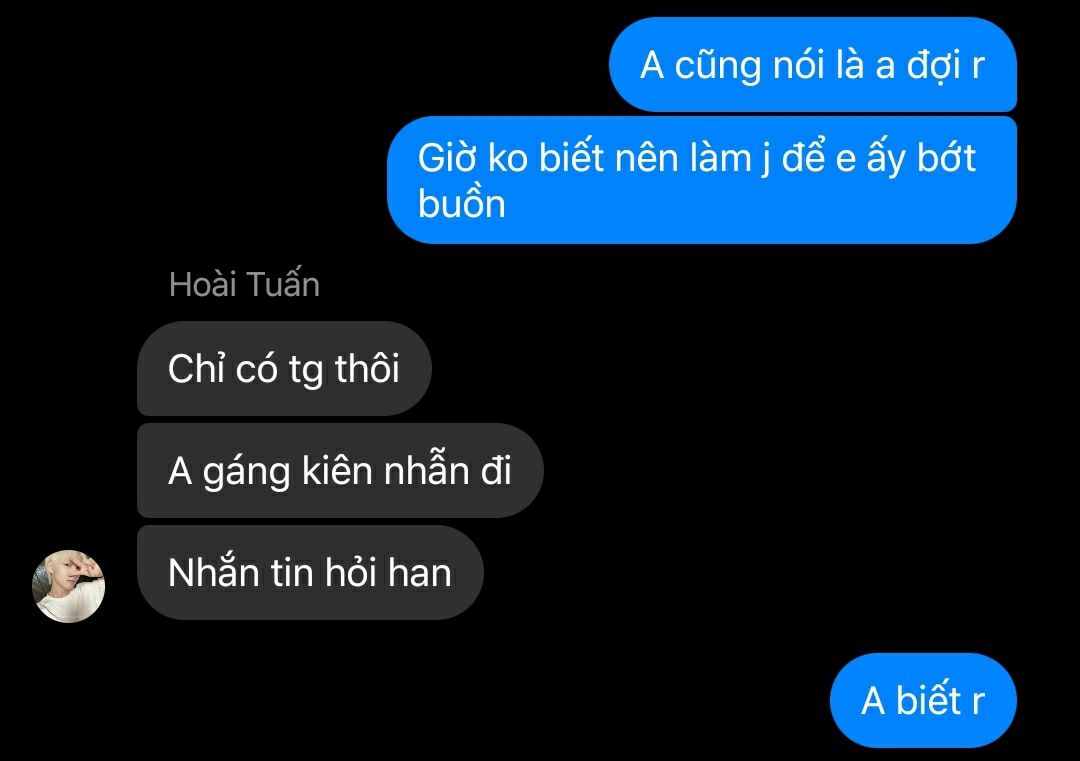Screen dimensions: 1080x761
Task: Click the word "Tuấn" in the sender label
Action: click(282, 284)
